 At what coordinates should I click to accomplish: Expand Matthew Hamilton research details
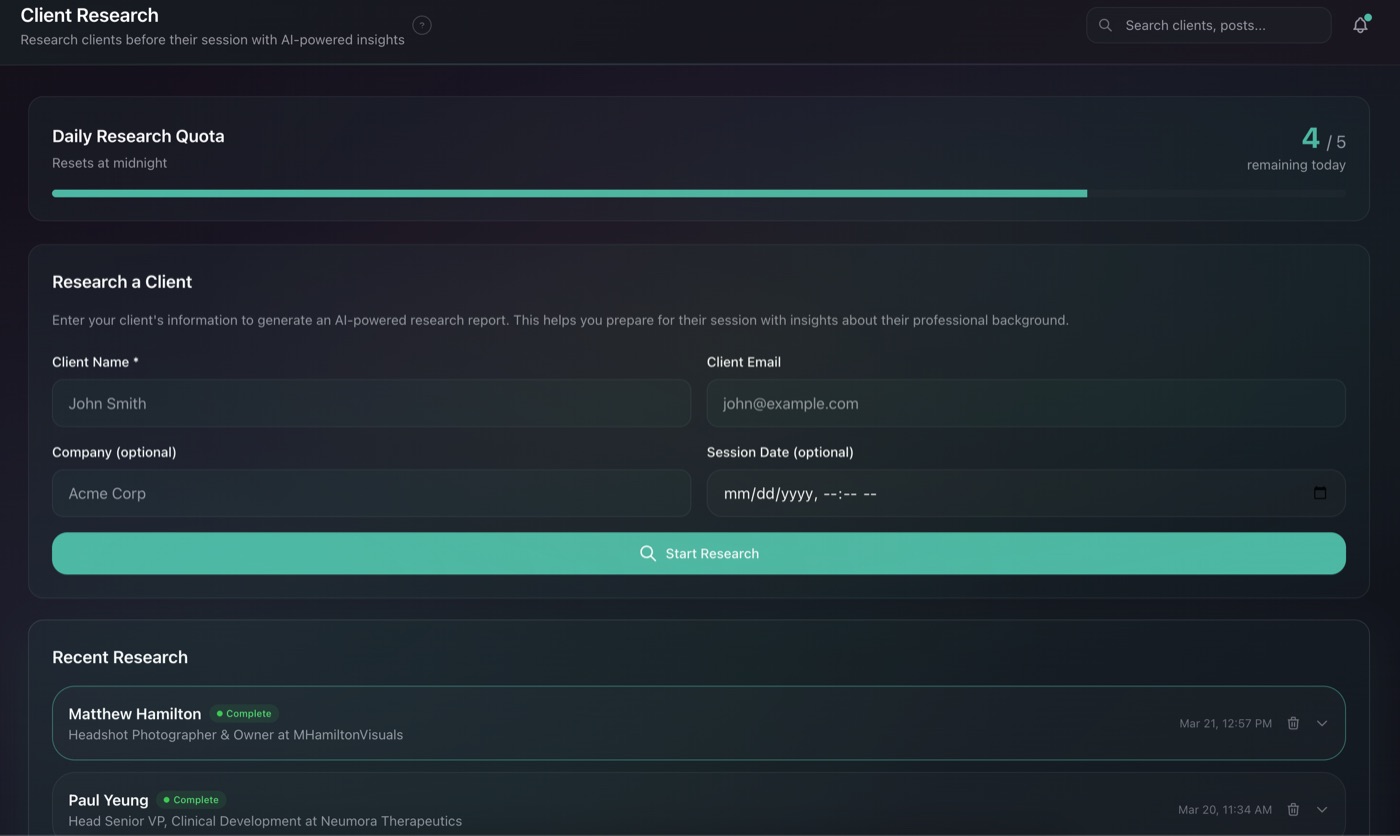[1322, 723]
